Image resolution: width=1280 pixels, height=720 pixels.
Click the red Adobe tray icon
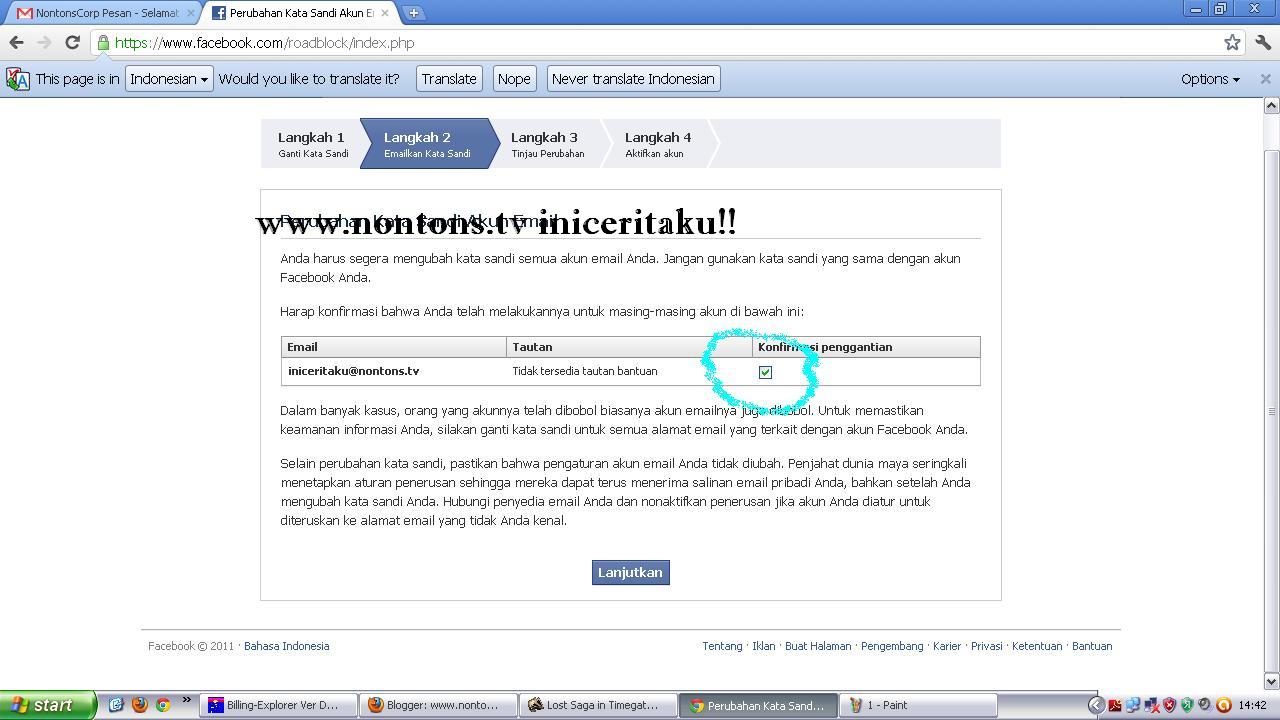pyautogui.click(x=1115, y=705)
